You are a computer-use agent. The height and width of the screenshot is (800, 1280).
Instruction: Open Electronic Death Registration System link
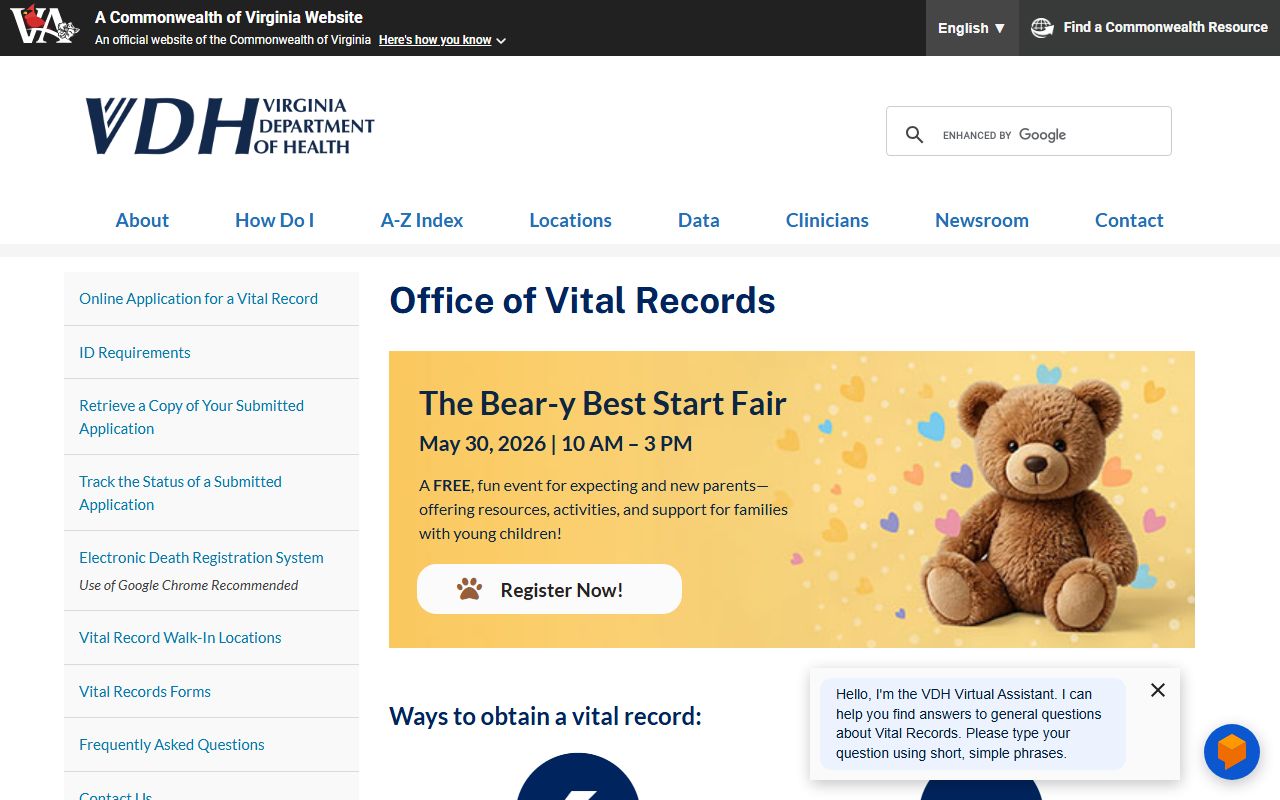click(201, 557)
